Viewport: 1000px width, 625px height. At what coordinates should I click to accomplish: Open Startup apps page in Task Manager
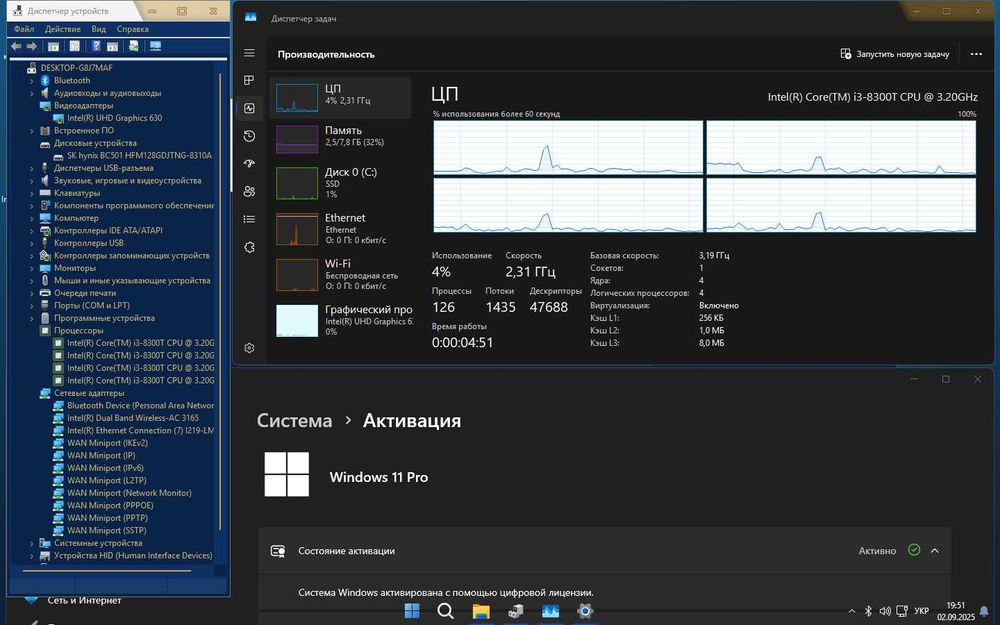[x=249, y=163]
